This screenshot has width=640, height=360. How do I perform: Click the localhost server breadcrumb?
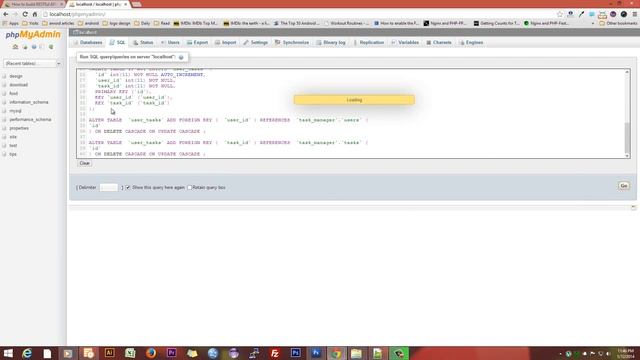pyautogui.click(x=84, y=32)
